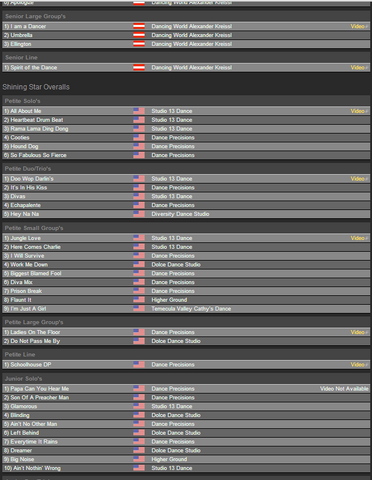Click US flag beside Hey Na Na
The width and height of the screenshot is (372, 480).
click(x=139, y=214)
